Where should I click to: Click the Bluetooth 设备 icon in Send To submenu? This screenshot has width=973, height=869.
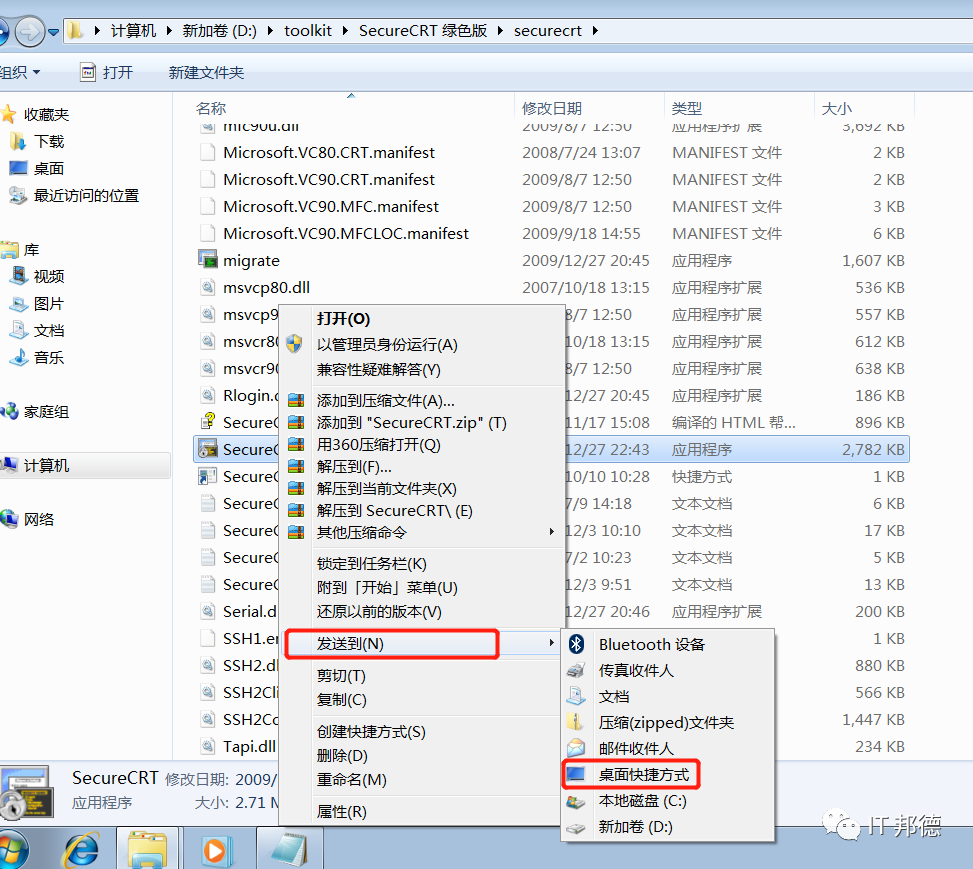coord(576,644)
